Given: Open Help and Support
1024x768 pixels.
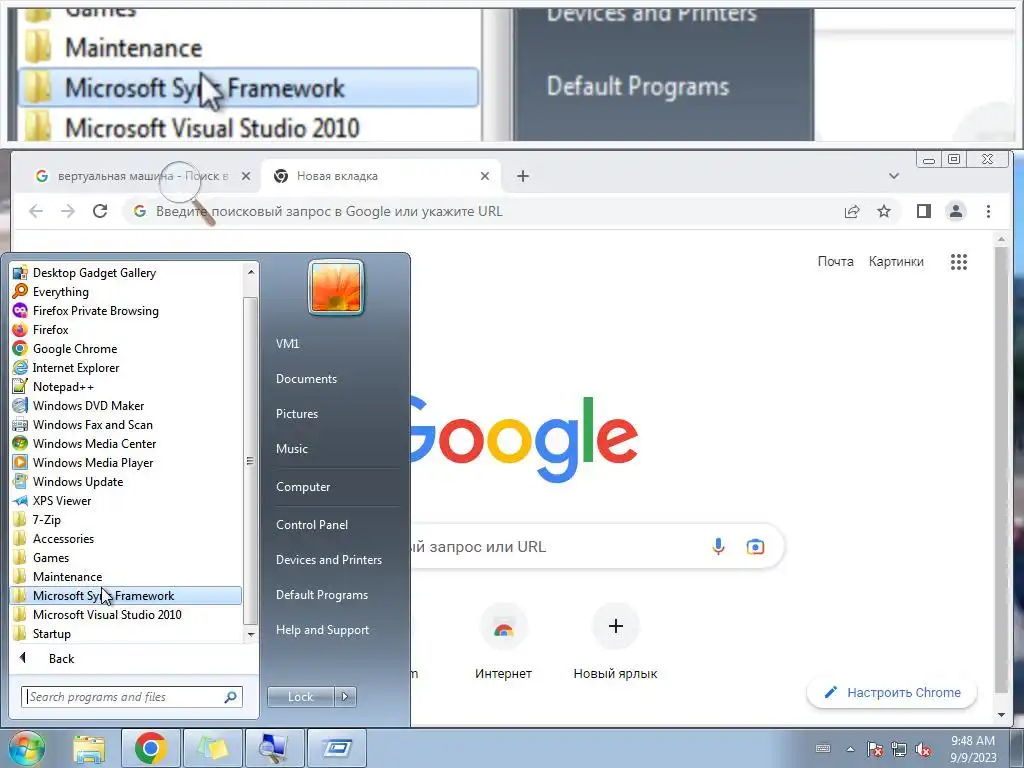Looking at the screenshot, I should 323,630.
